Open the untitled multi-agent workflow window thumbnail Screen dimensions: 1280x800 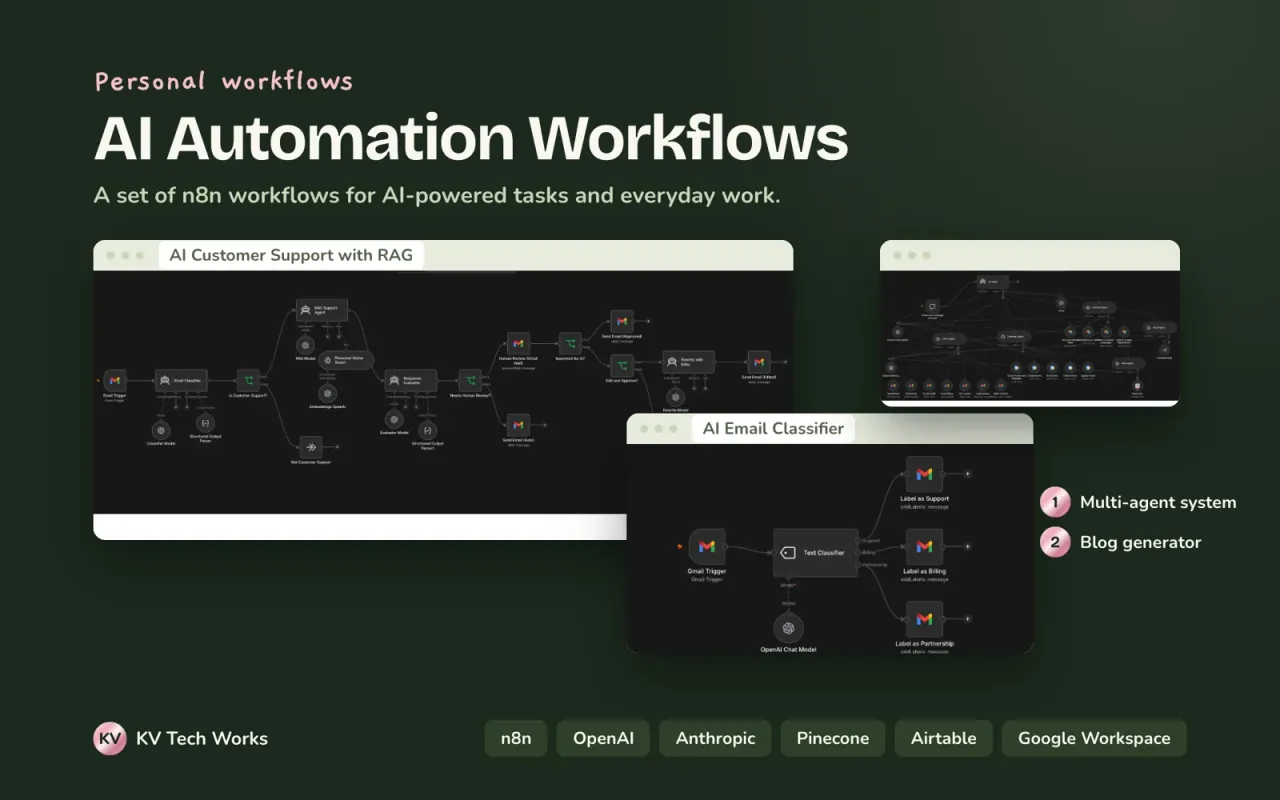(x=1030, y=323)
